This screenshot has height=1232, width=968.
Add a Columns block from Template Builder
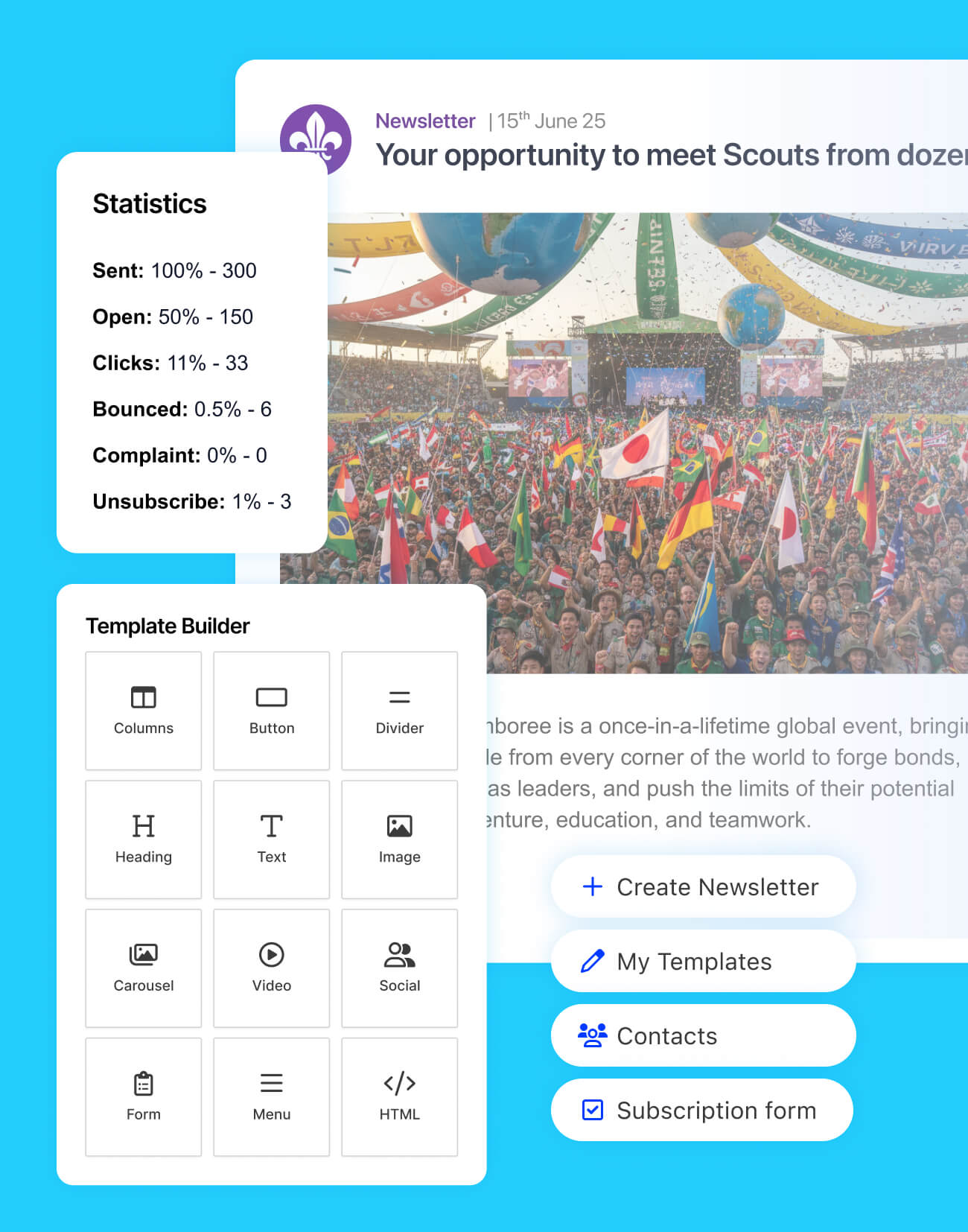tap(144, 711)
